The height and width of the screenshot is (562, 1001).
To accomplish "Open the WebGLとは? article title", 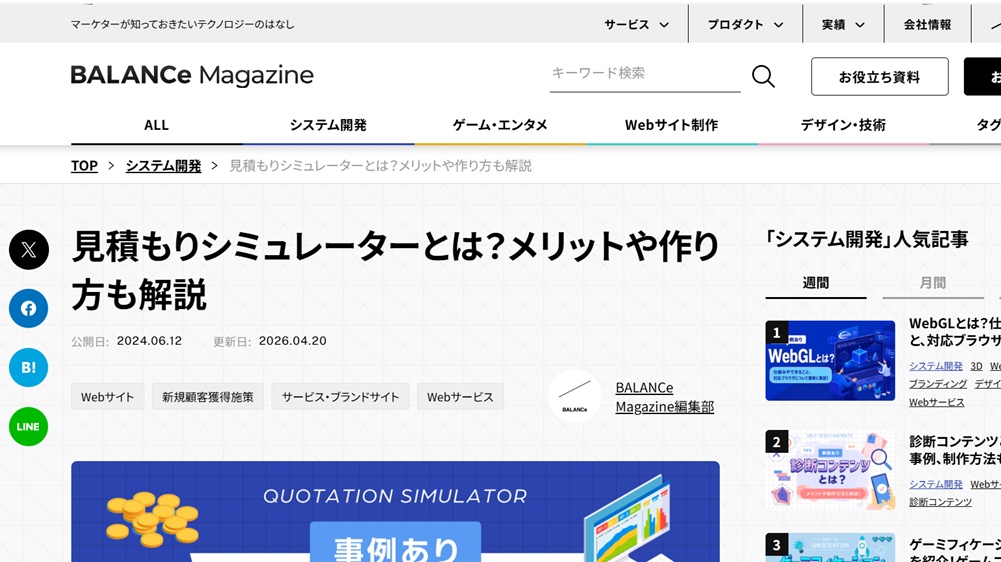I will point(955,332).
